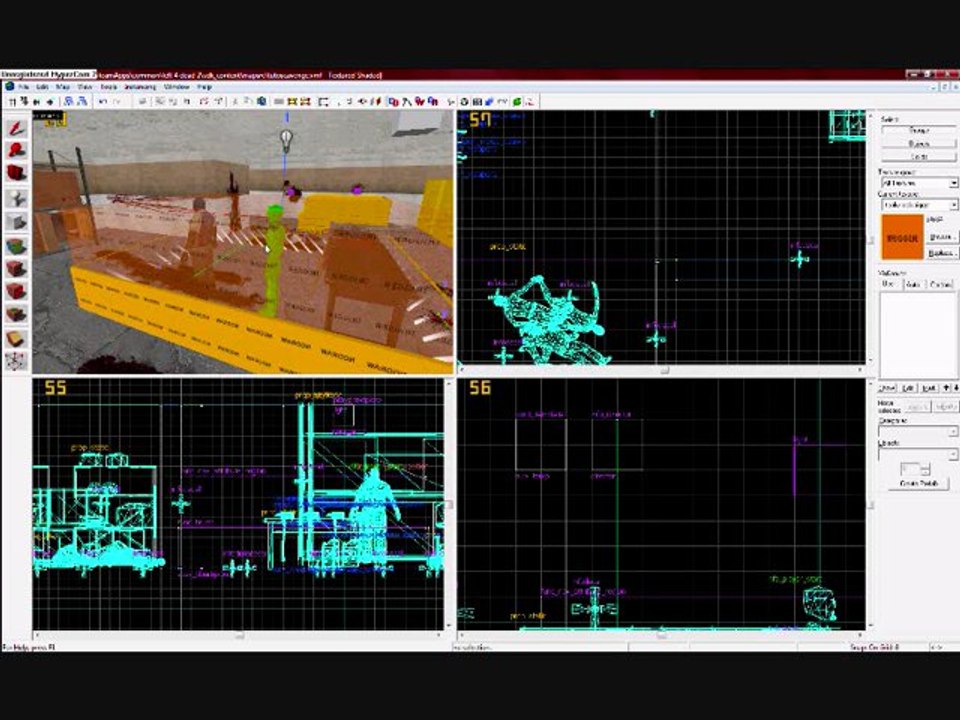Open the Tools menu
The width and height of the screenshot is (960, 720).
click(108, 87)
